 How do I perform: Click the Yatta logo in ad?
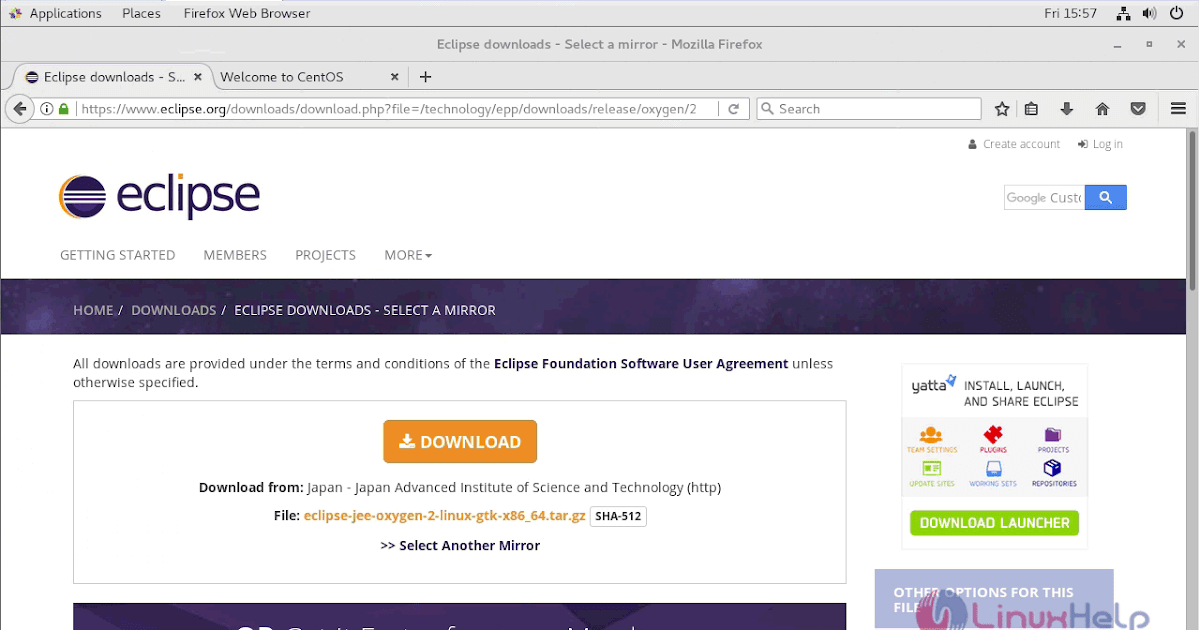click(x=934, y=383)
